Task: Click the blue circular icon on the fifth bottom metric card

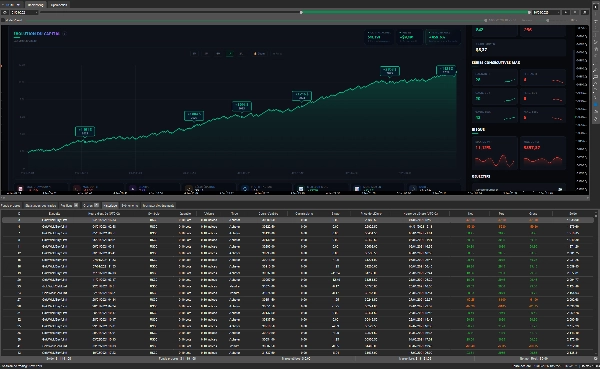Action: click(245, 188)
